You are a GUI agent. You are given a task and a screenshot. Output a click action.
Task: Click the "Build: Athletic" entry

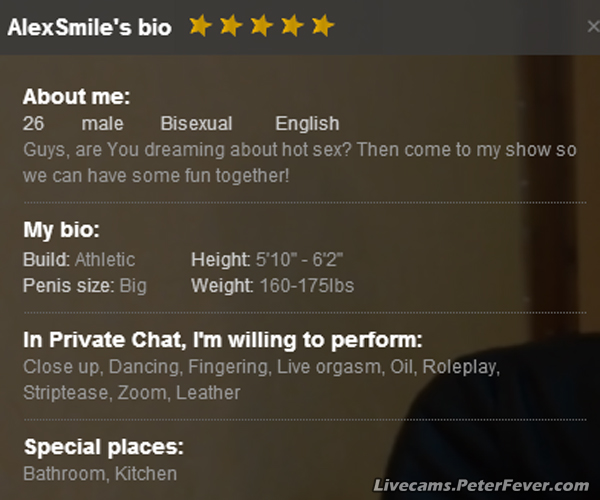pos(79,260)
